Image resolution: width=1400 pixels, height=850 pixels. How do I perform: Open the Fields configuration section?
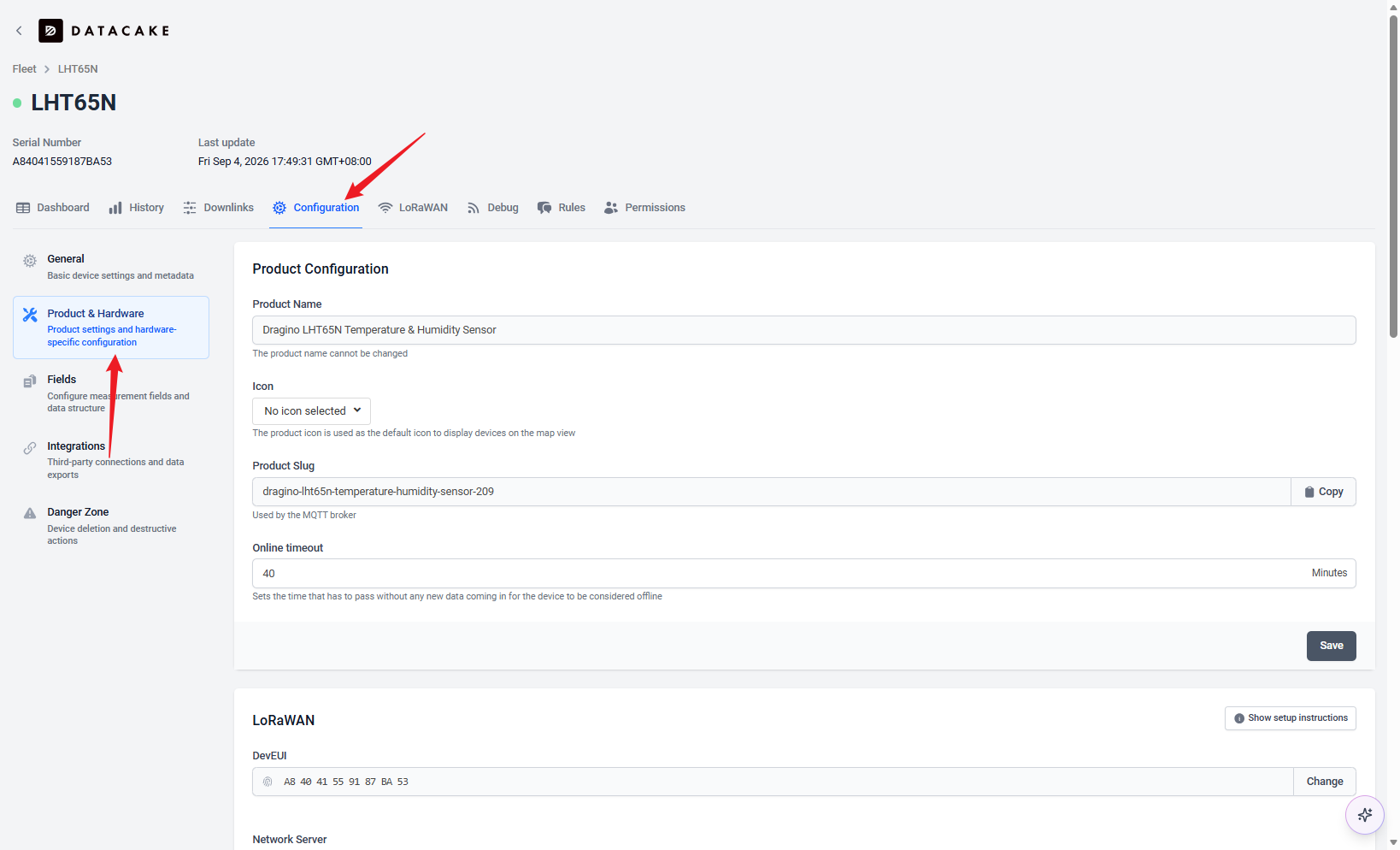click(111, 393)
